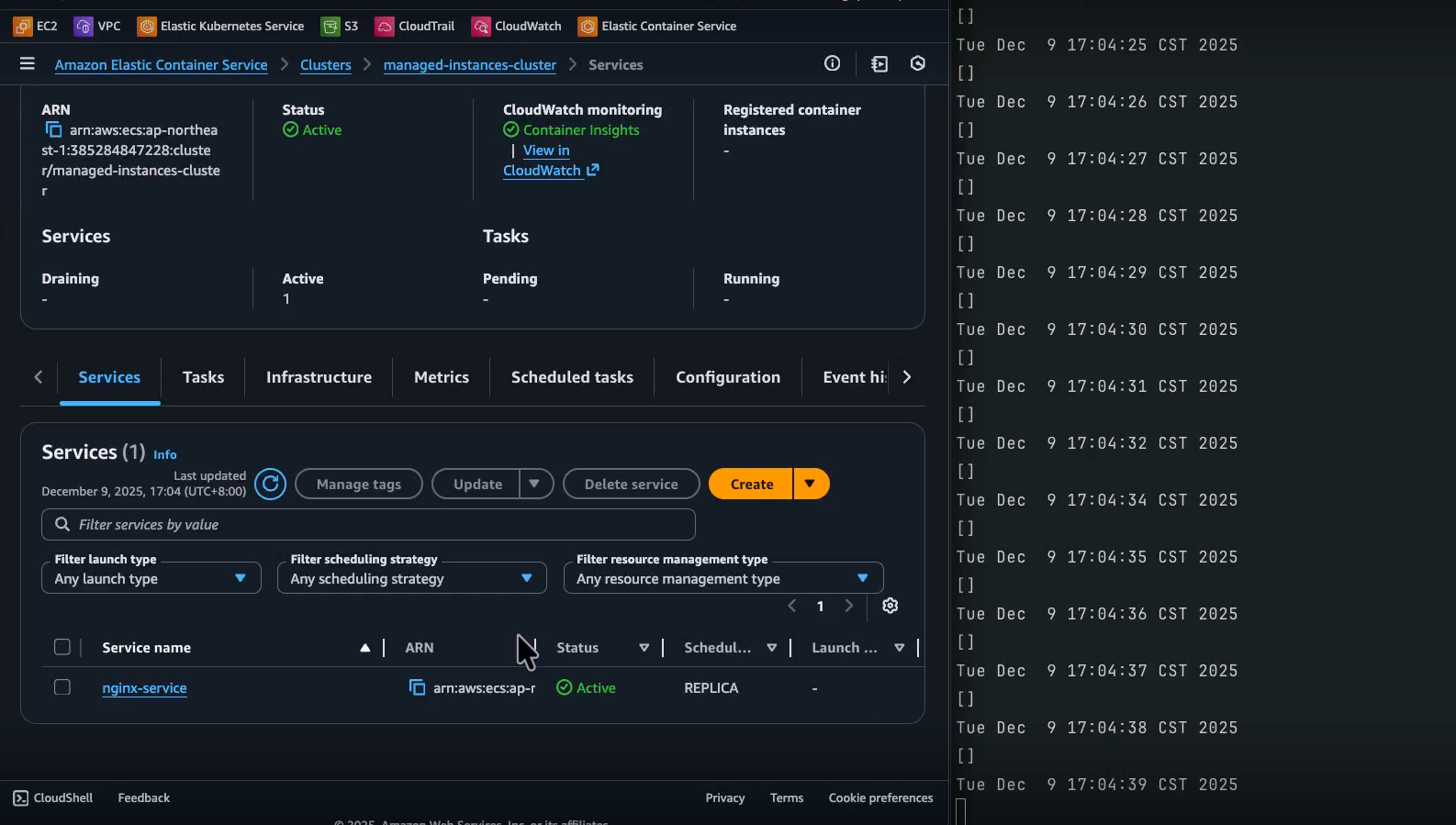Click the info panel icon in header
The height and width of the screenshot is (825, 1456).
coord(832,63)
